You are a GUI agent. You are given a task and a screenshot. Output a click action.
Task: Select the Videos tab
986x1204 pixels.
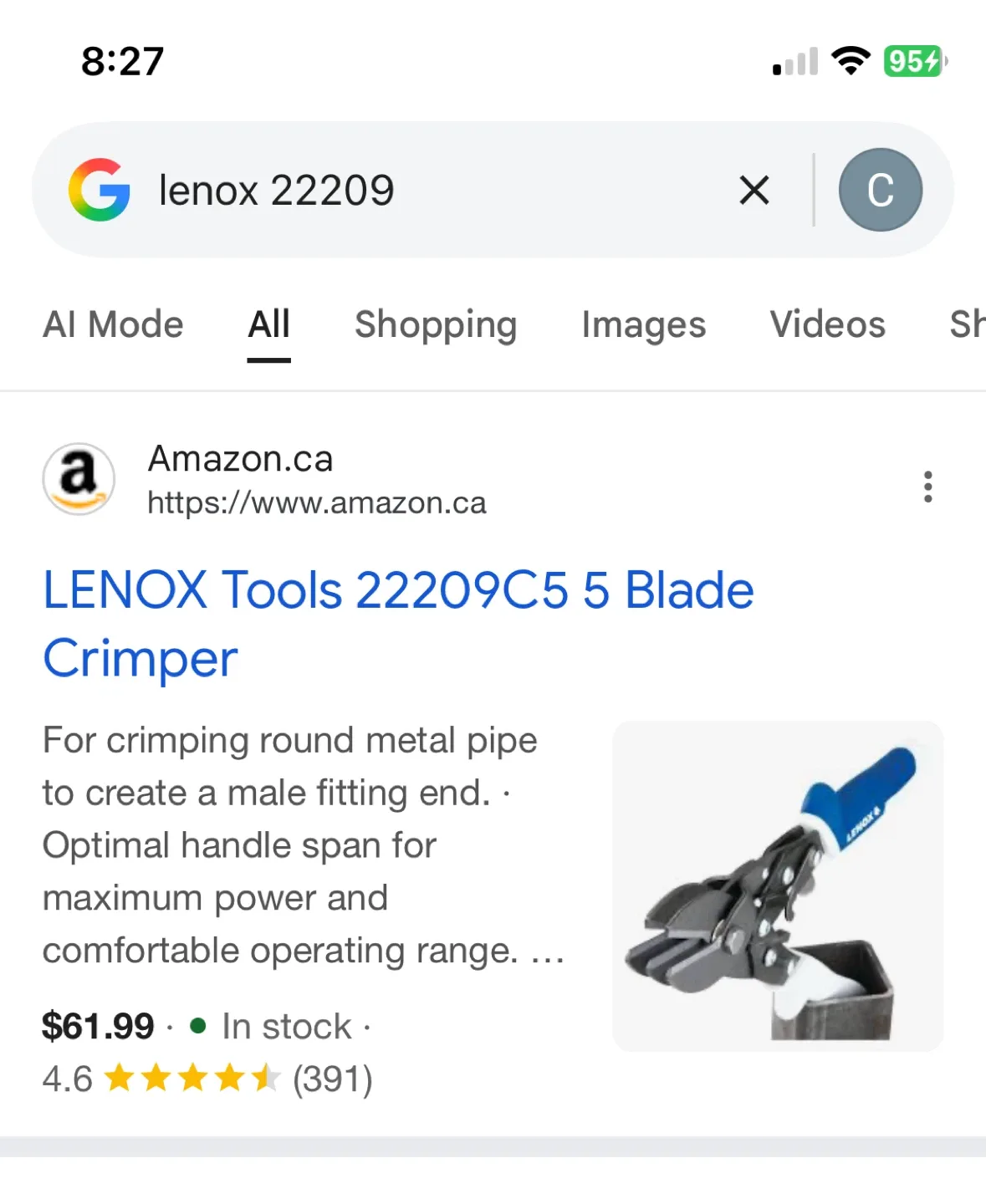[827, 325]
